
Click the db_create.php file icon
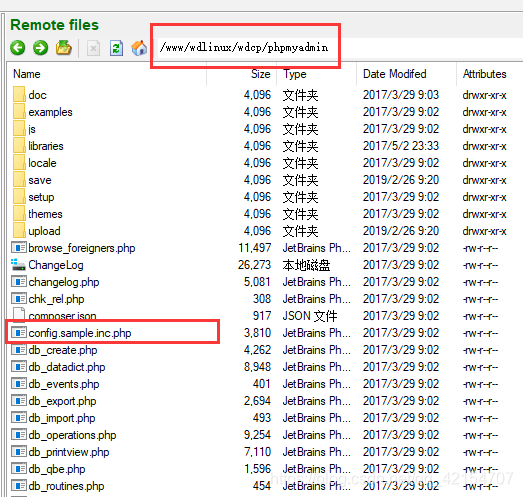click(19, 350)
